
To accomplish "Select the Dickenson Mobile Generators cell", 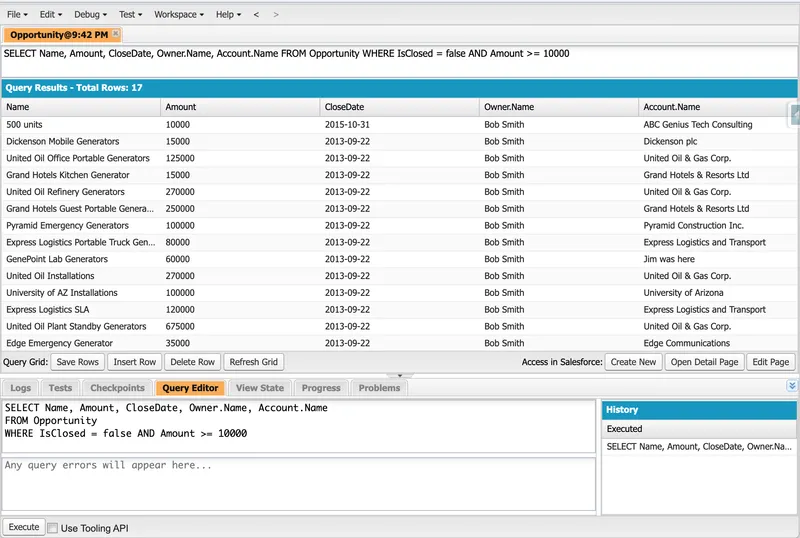I will point(81,141).
